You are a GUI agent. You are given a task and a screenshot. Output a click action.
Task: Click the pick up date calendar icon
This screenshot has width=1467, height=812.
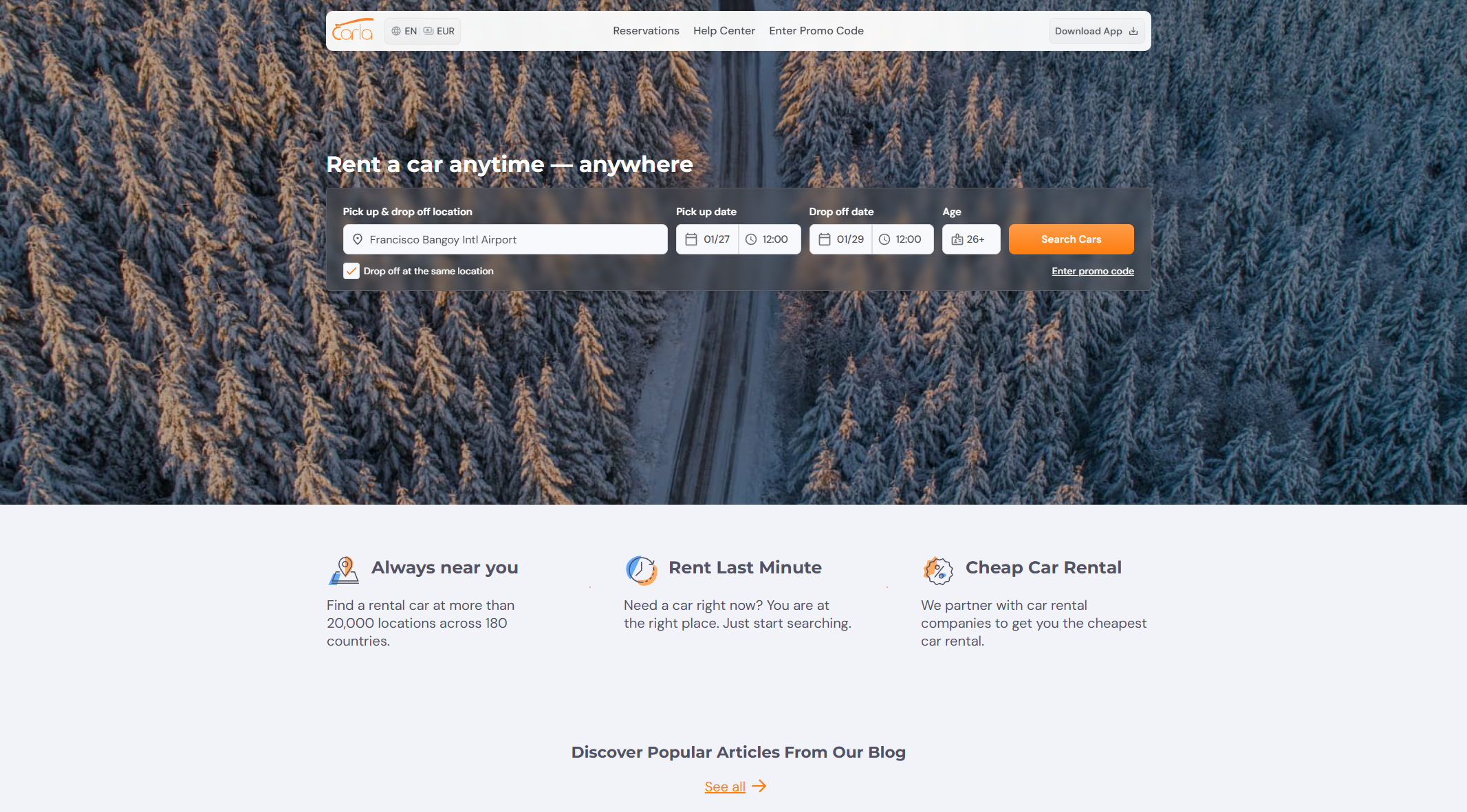691,239
